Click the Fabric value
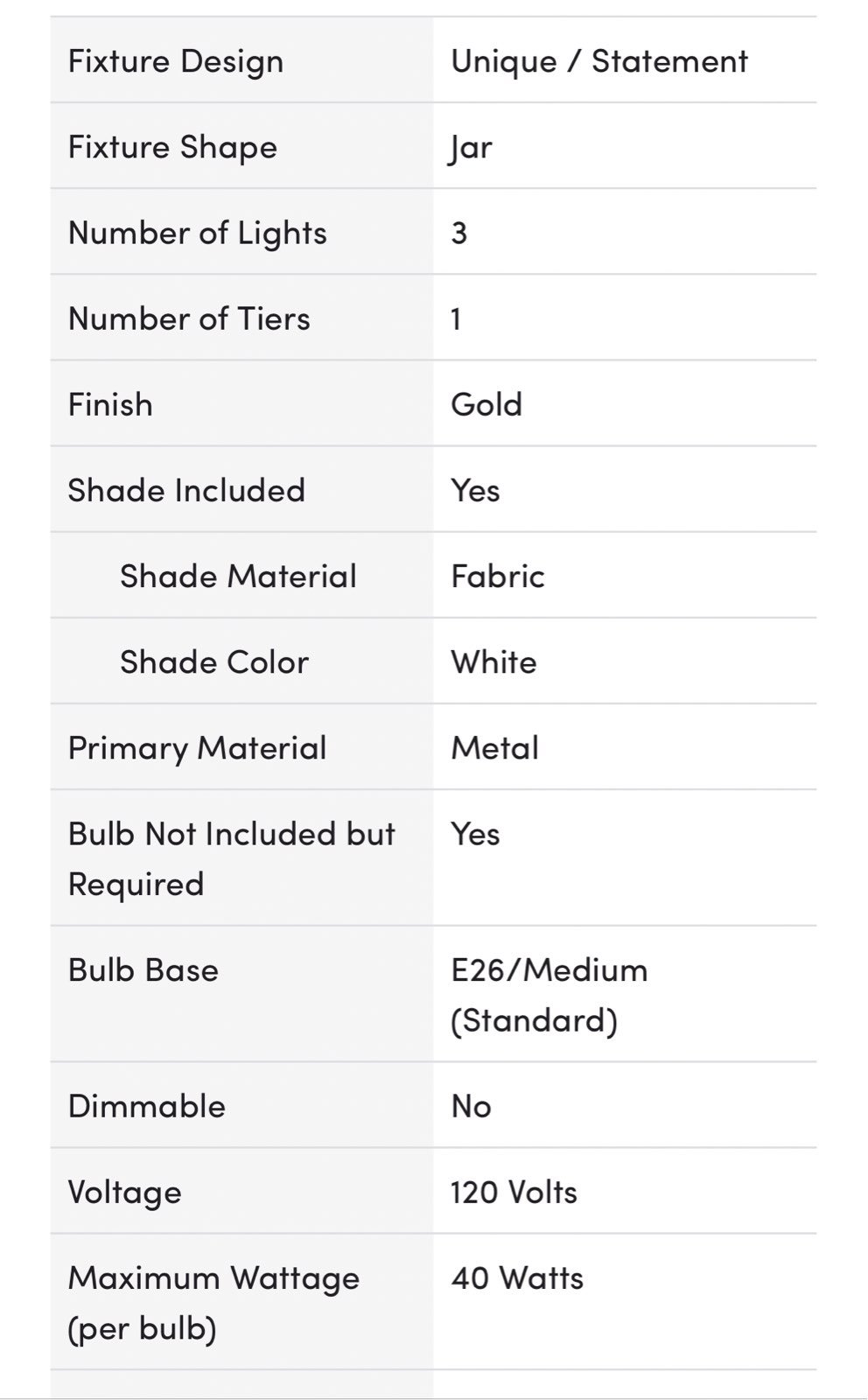 [498, 576]
